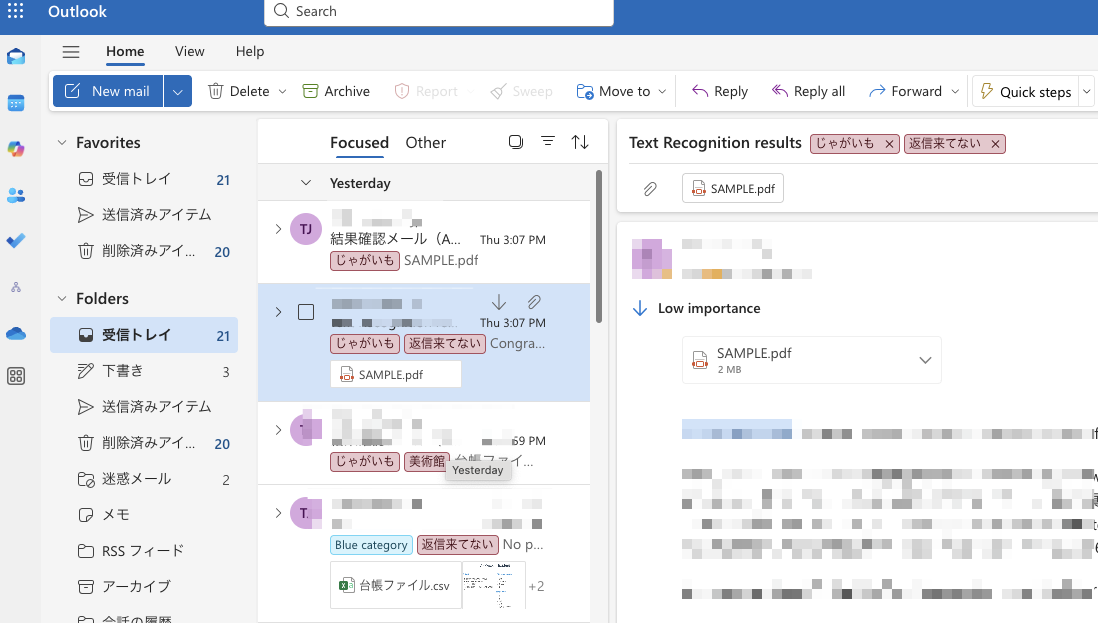Switch to Other inbox tab
Screen dimensions: 1098x623
coord(425,143)
